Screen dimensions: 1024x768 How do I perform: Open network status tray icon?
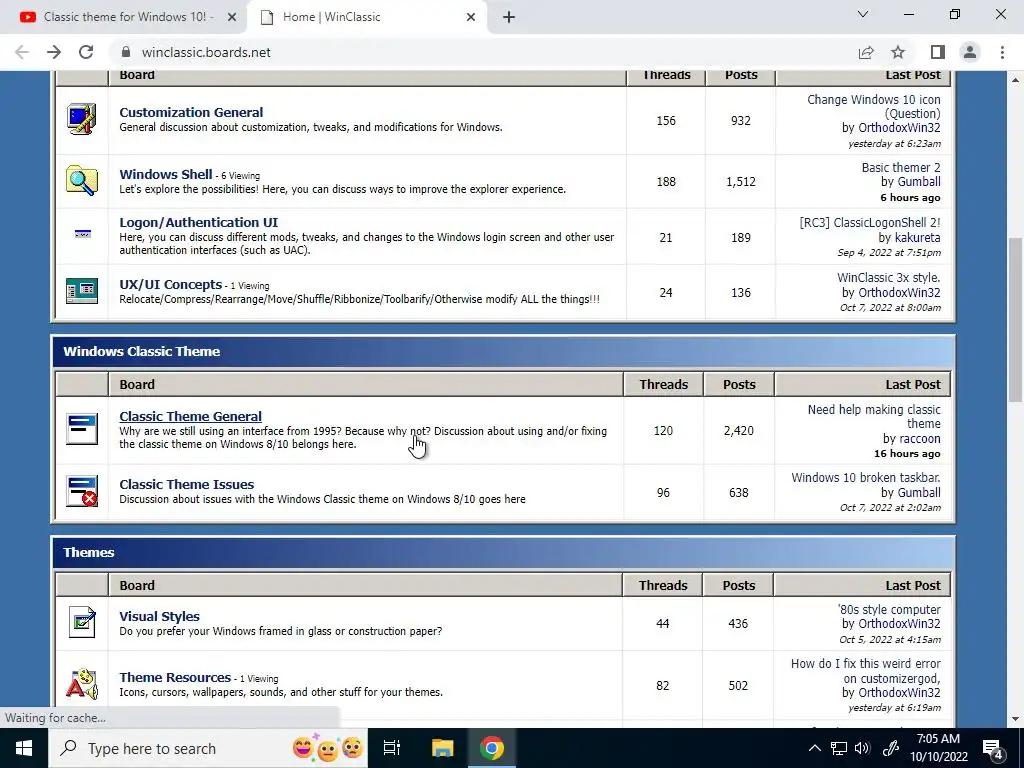[839, 748]
